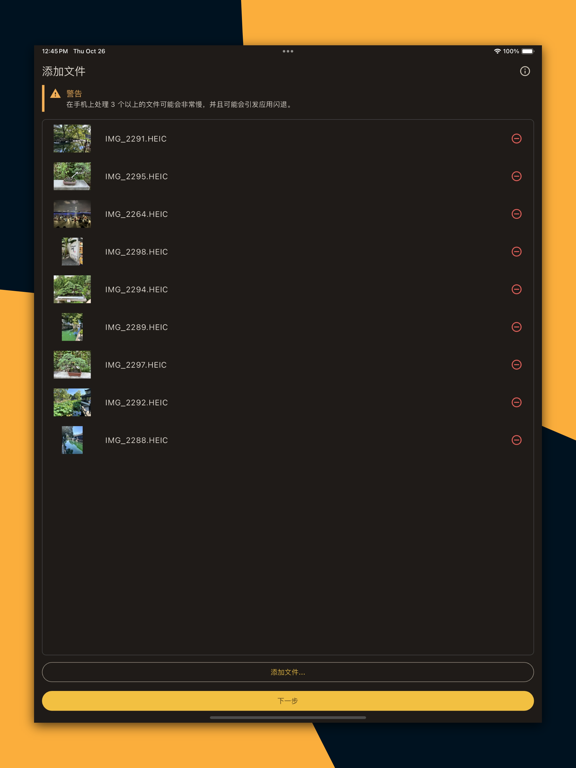Viewport: 576px width, 768px height.
Task: Click the yellow 下一步 button
Action: 288,701
